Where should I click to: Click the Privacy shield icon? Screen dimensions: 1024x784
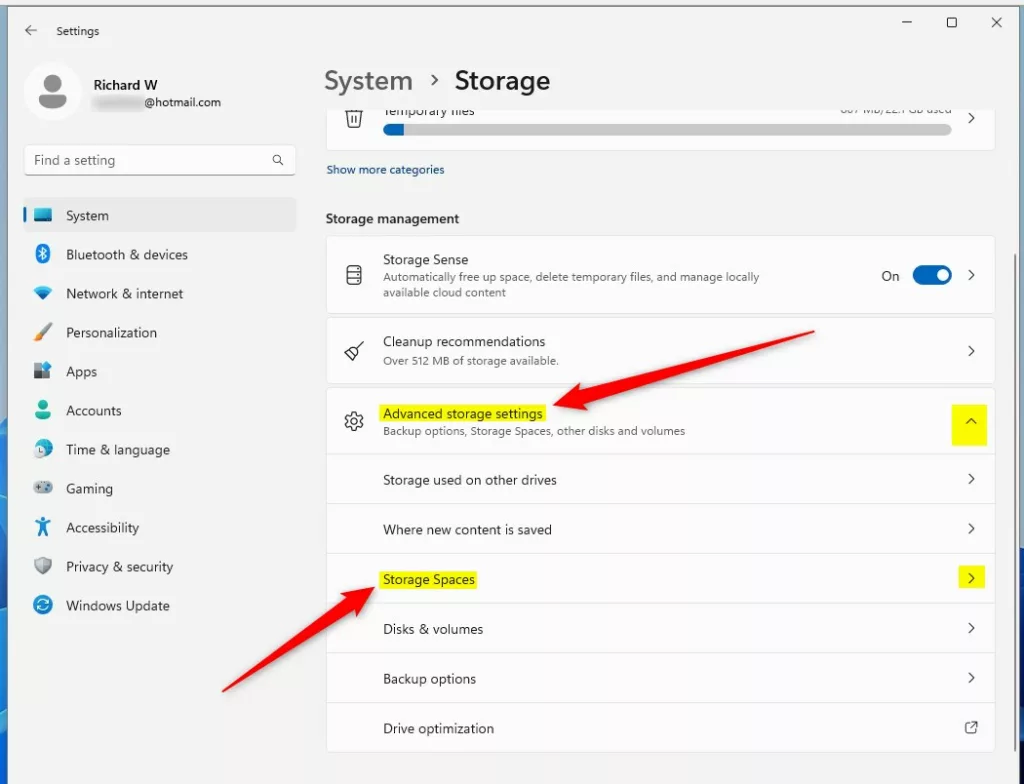[43, 566]
